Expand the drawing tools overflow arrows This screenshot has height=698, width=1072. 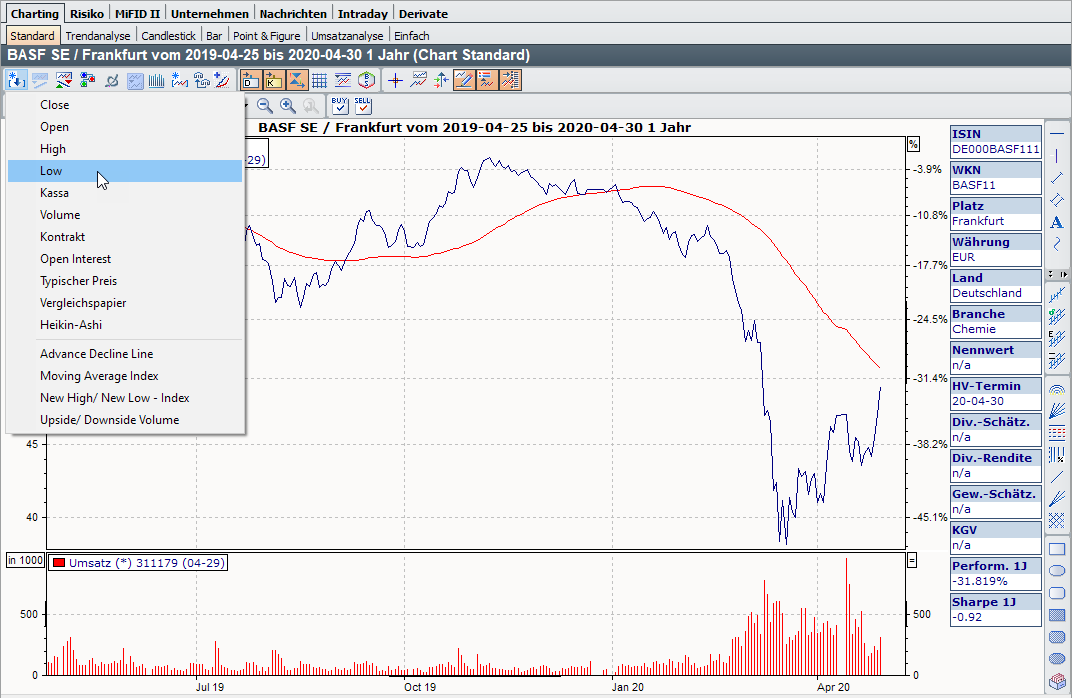point(1056,273)
